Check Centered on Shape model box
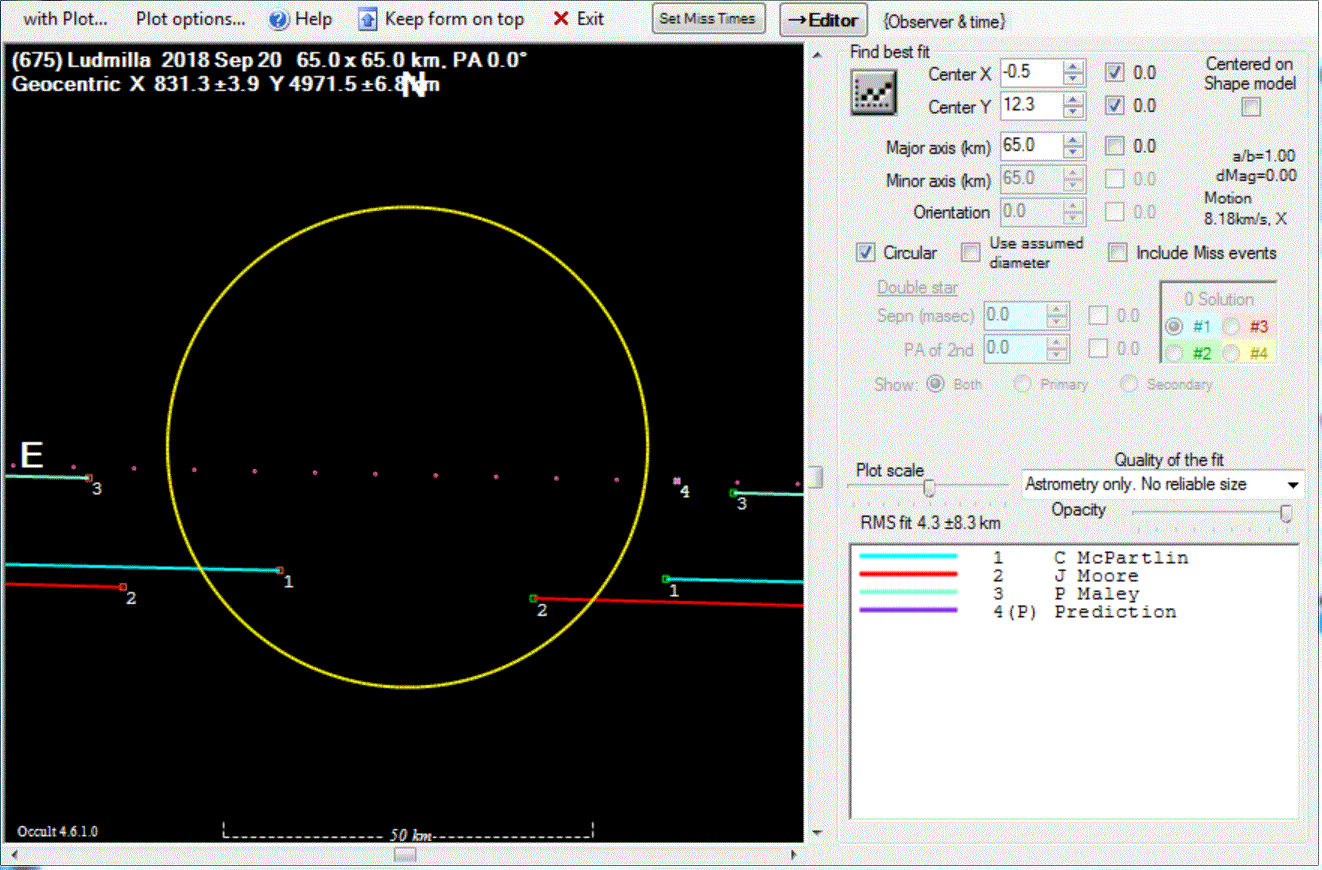The width and height of the screenshot is (1322, 870). click(x=1250, y=107)
